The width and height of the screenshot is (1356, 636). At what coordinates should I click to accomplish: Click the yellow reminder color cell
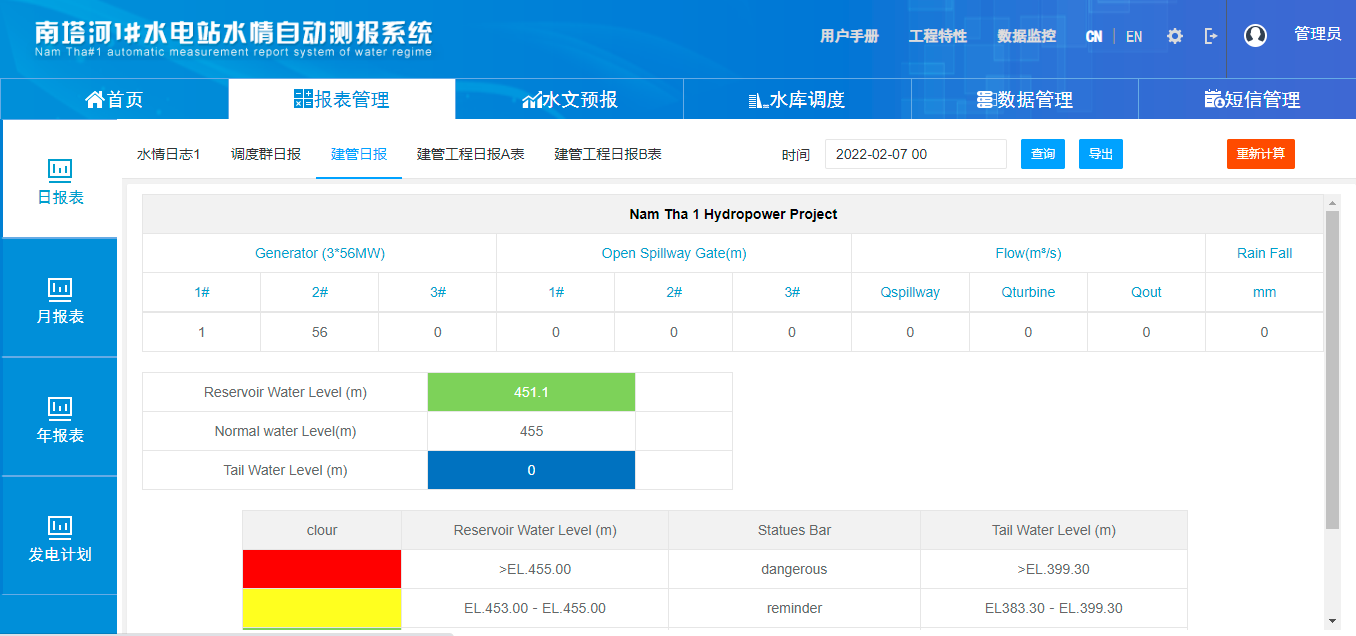tap(322, 608)
